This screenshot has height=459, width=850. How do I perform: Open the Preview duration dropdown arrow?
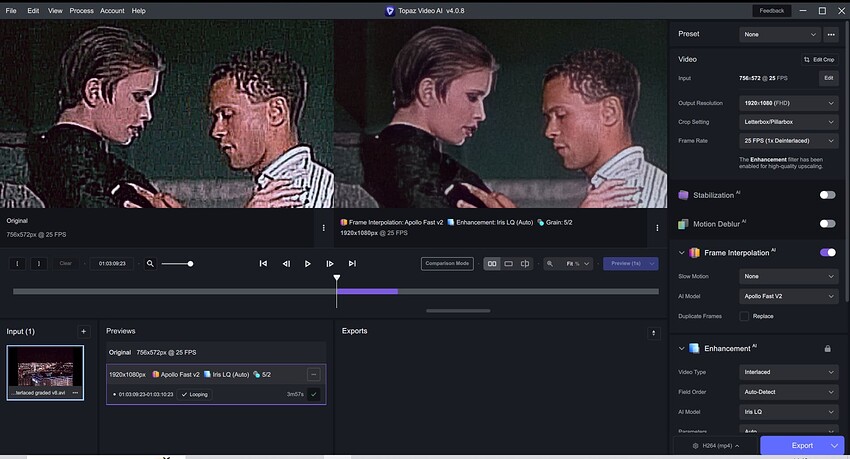pyautogui.click(x=653, y=263)
